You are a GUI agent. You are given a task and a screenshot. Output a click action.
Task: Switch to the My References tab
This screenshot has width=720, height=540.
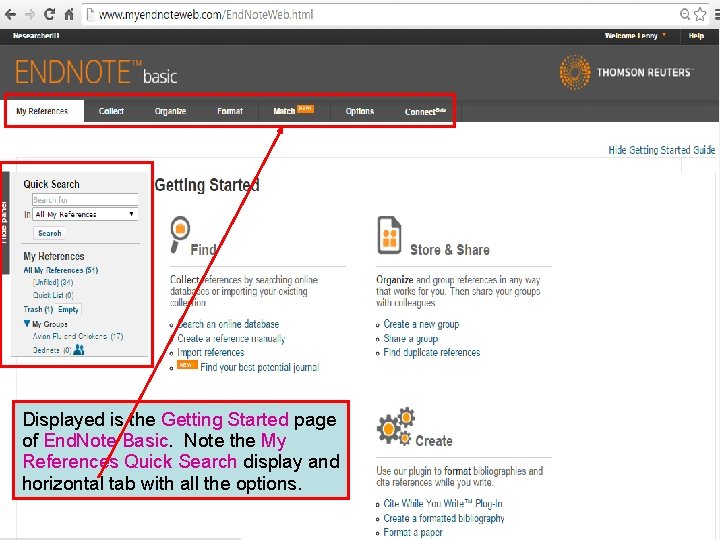pos(42,111)
